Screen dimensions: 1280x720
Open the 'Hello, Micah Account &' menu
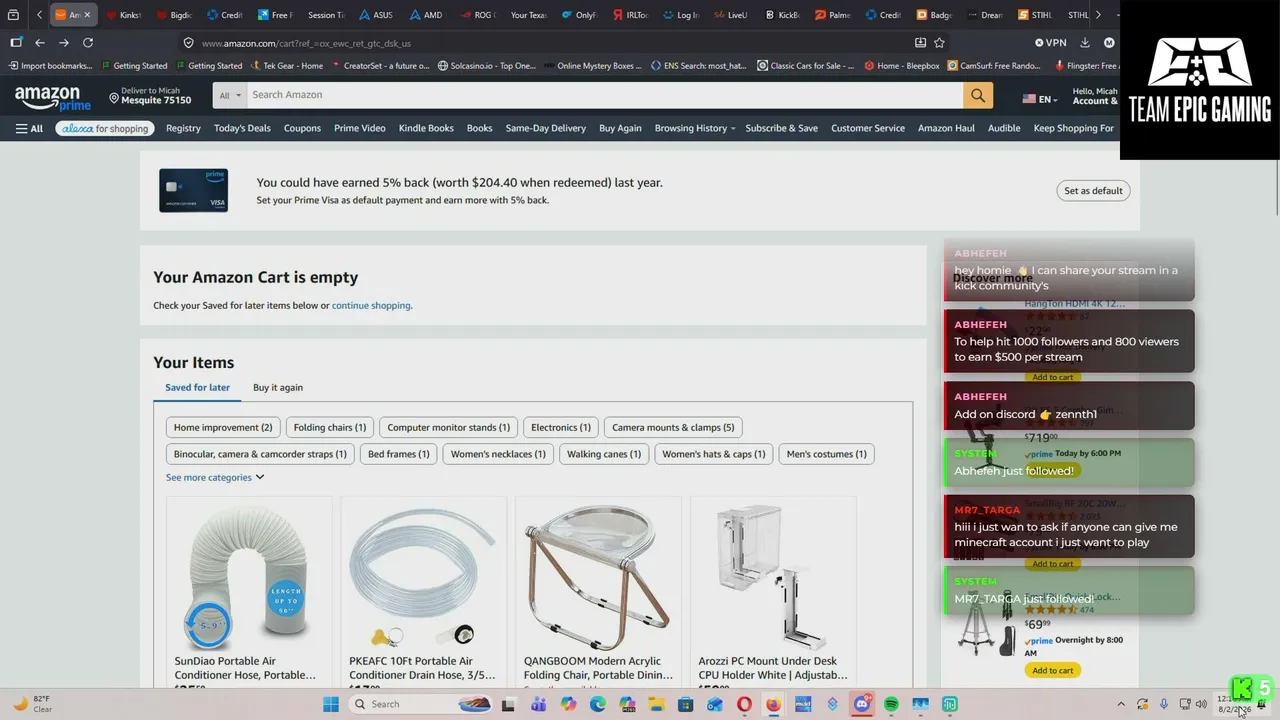coord(1095,96)
